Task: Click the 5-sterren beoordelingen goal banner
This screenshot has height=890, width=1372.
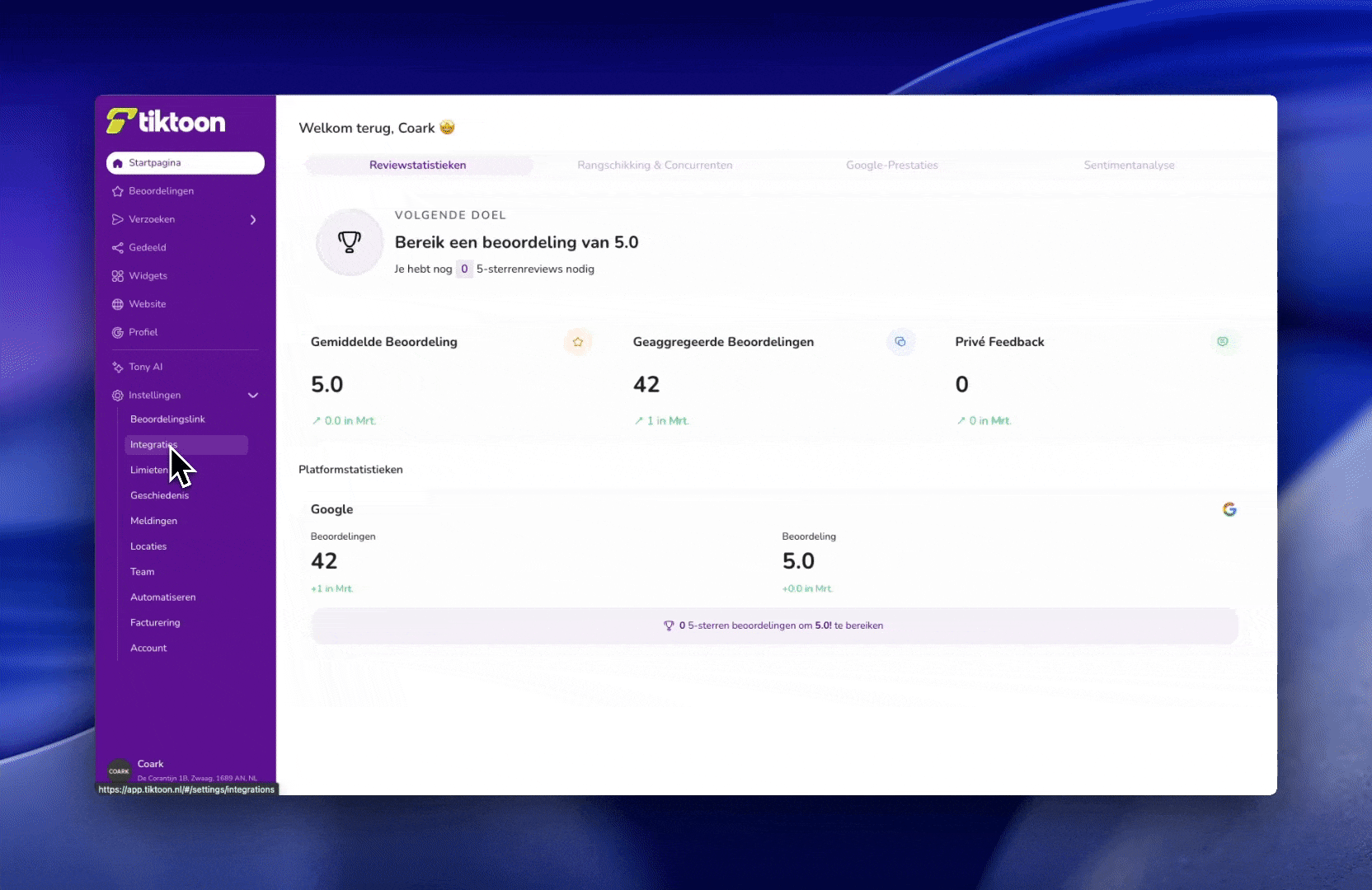Action: [774, 625]
